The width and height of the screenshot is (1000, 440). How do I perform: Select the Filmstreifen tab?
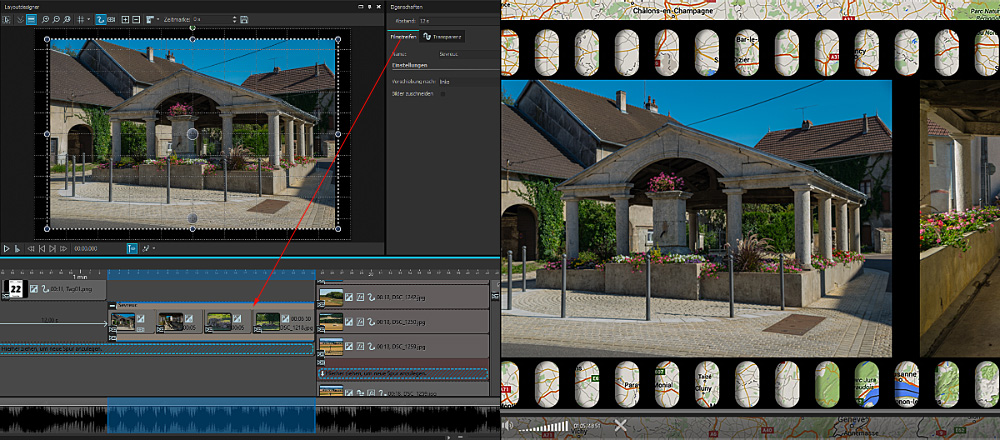coord(403,37)
